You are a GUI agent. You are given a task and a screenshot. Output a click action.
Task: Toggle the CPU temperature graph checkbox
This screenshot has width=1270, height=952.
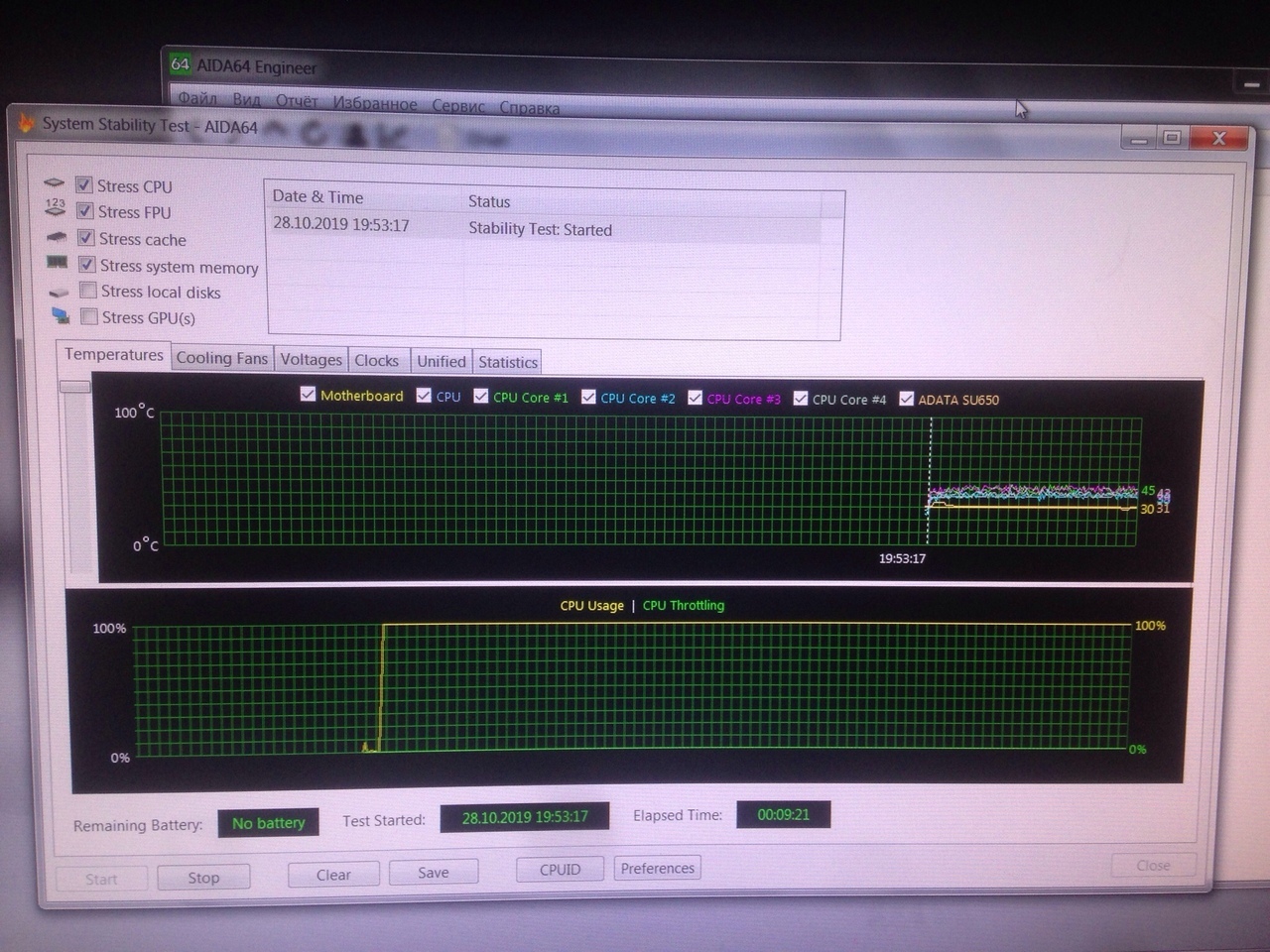[424, 396]
